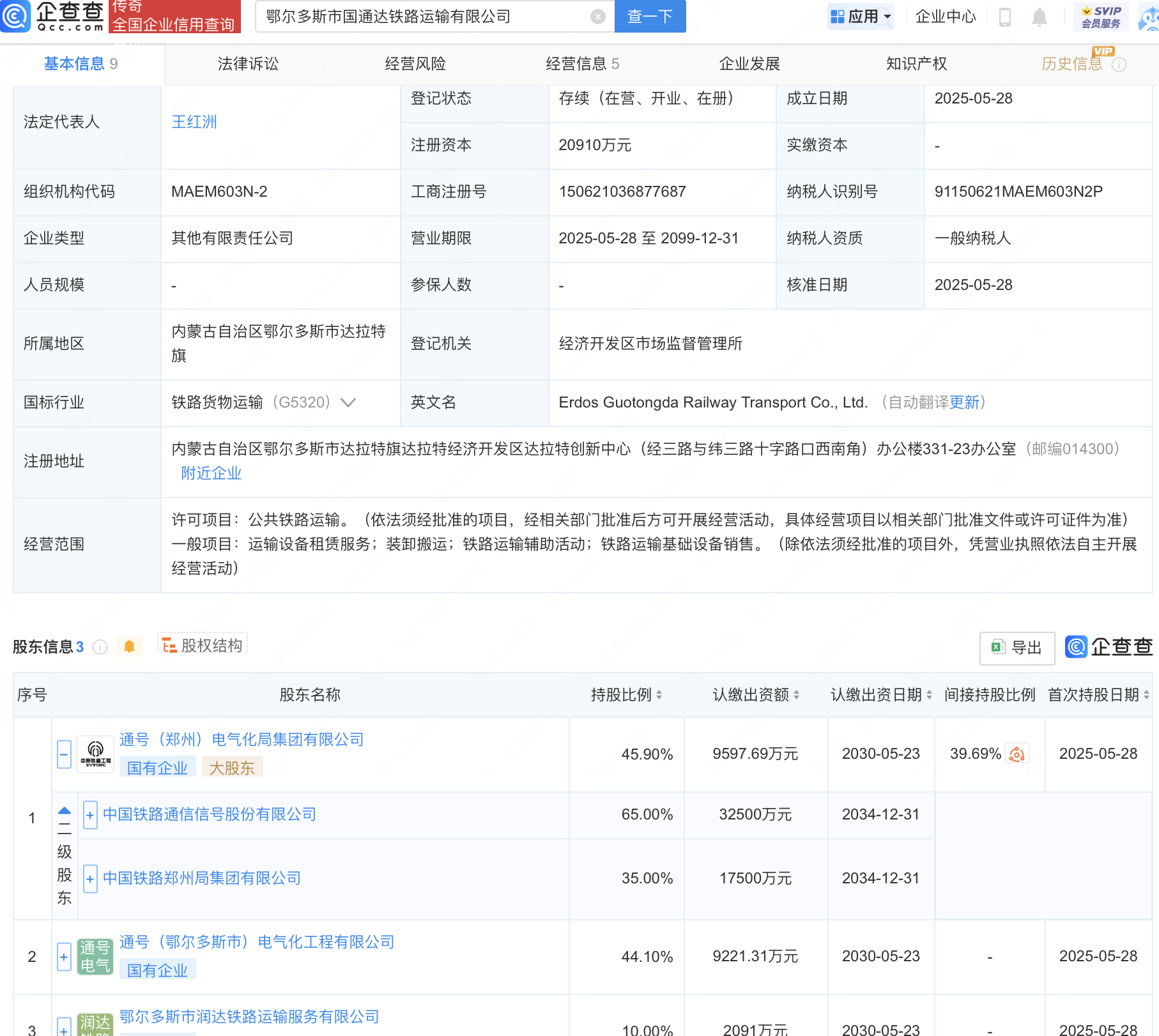The height and width of the screenshot is (1036, 1159).
Task: Switch to the 法律诉讼 tab
Action: pos(248,64)
